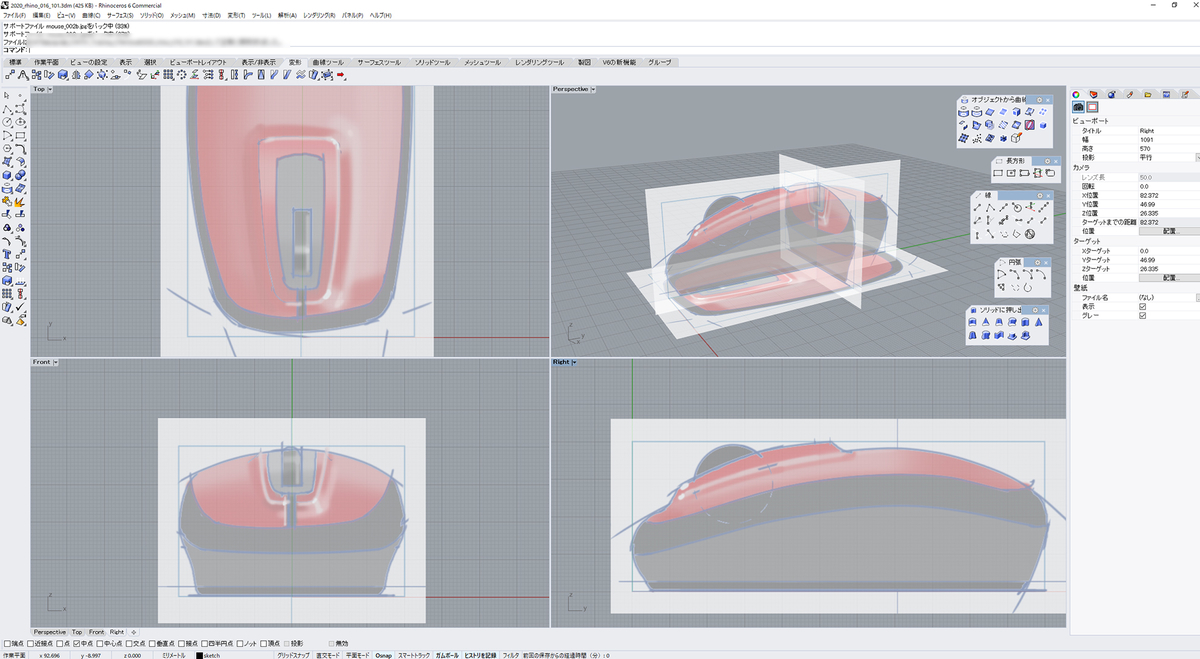Screen dimensions: 1200x659
Task: Click the ミリメートル units status pane
Action: click(x=173, y=655)
